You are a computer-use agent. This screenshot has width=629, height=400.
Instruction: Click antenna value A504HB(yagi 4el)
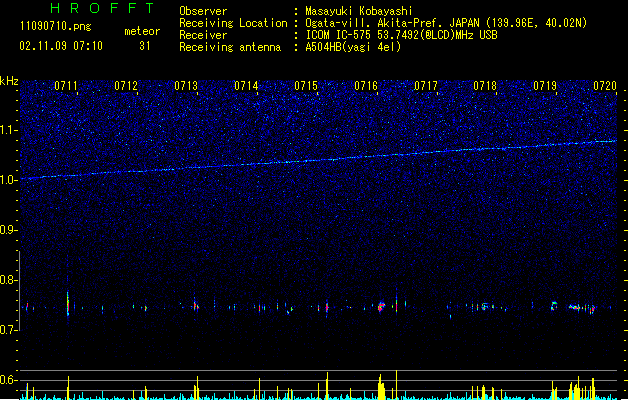(353, 47)
